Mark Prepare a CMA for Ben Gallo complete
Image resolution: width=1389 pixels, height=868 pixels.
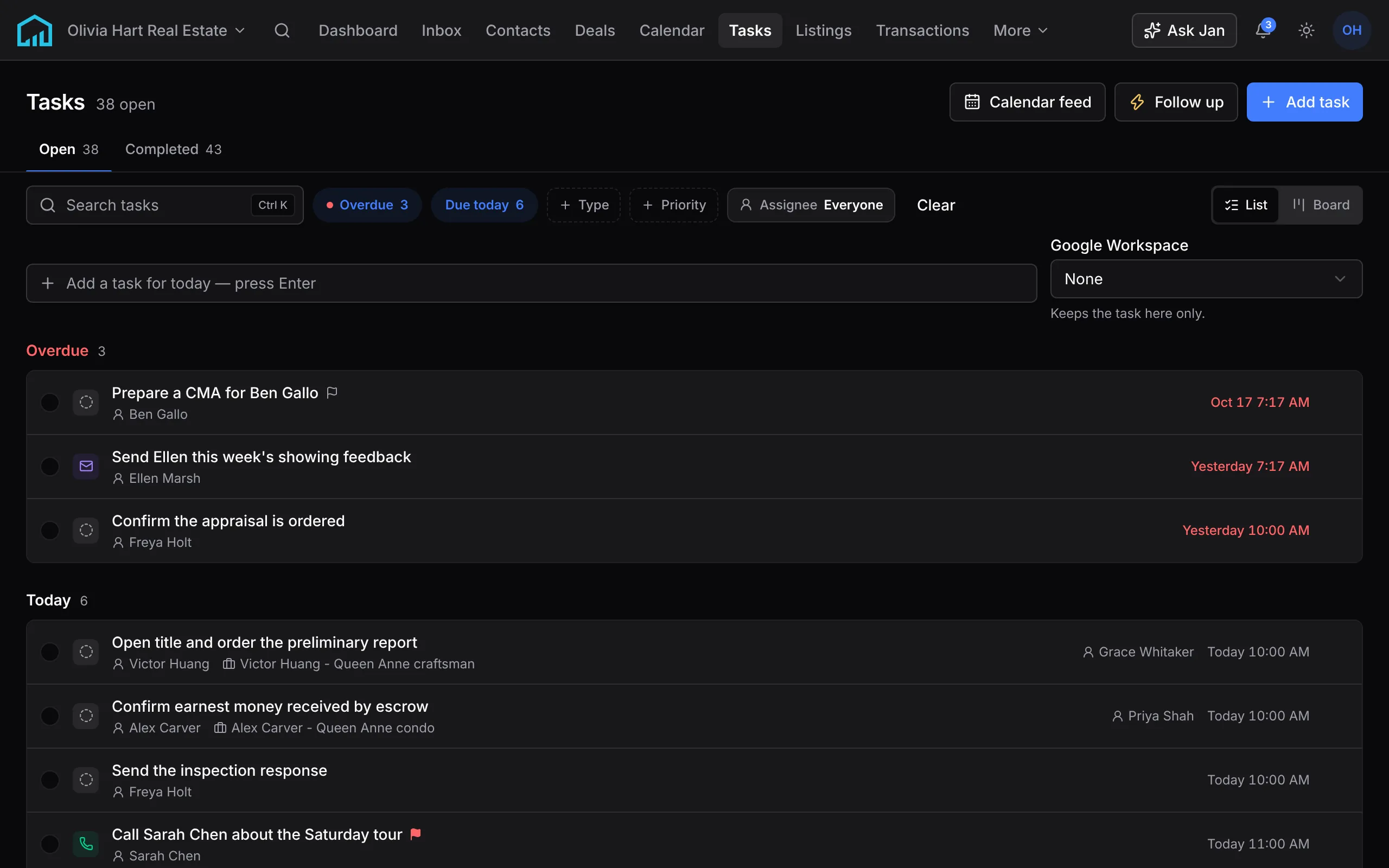[50, 403]
